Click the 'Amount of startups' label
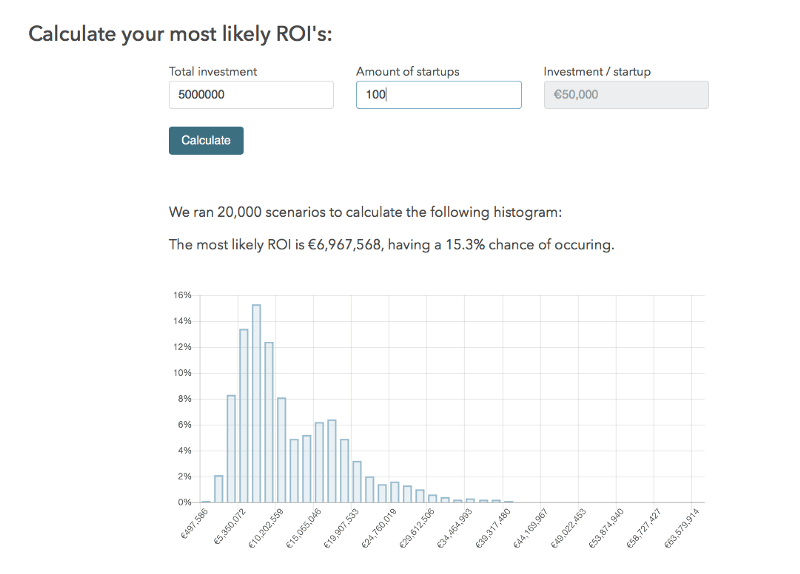The width and height of the screenshot is (800, 574). click(x=407, y=72)
